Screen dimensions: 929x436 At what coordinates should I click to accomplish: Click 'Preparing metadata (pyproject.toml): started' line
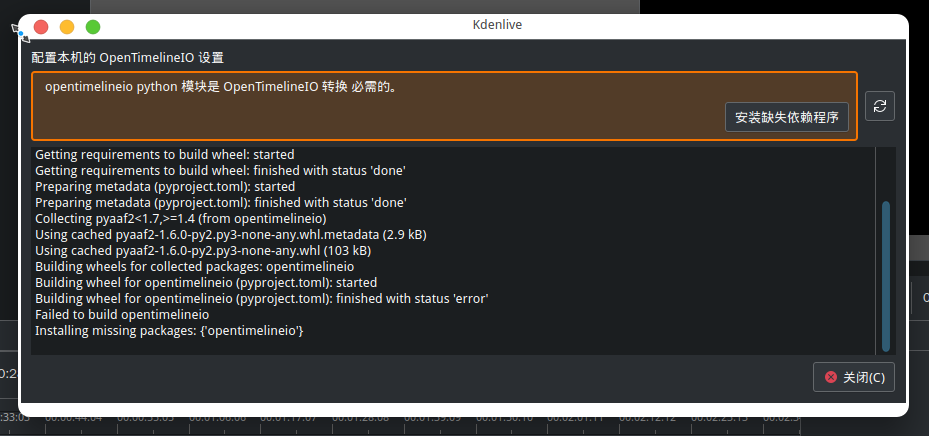click(x=165, y=187)
